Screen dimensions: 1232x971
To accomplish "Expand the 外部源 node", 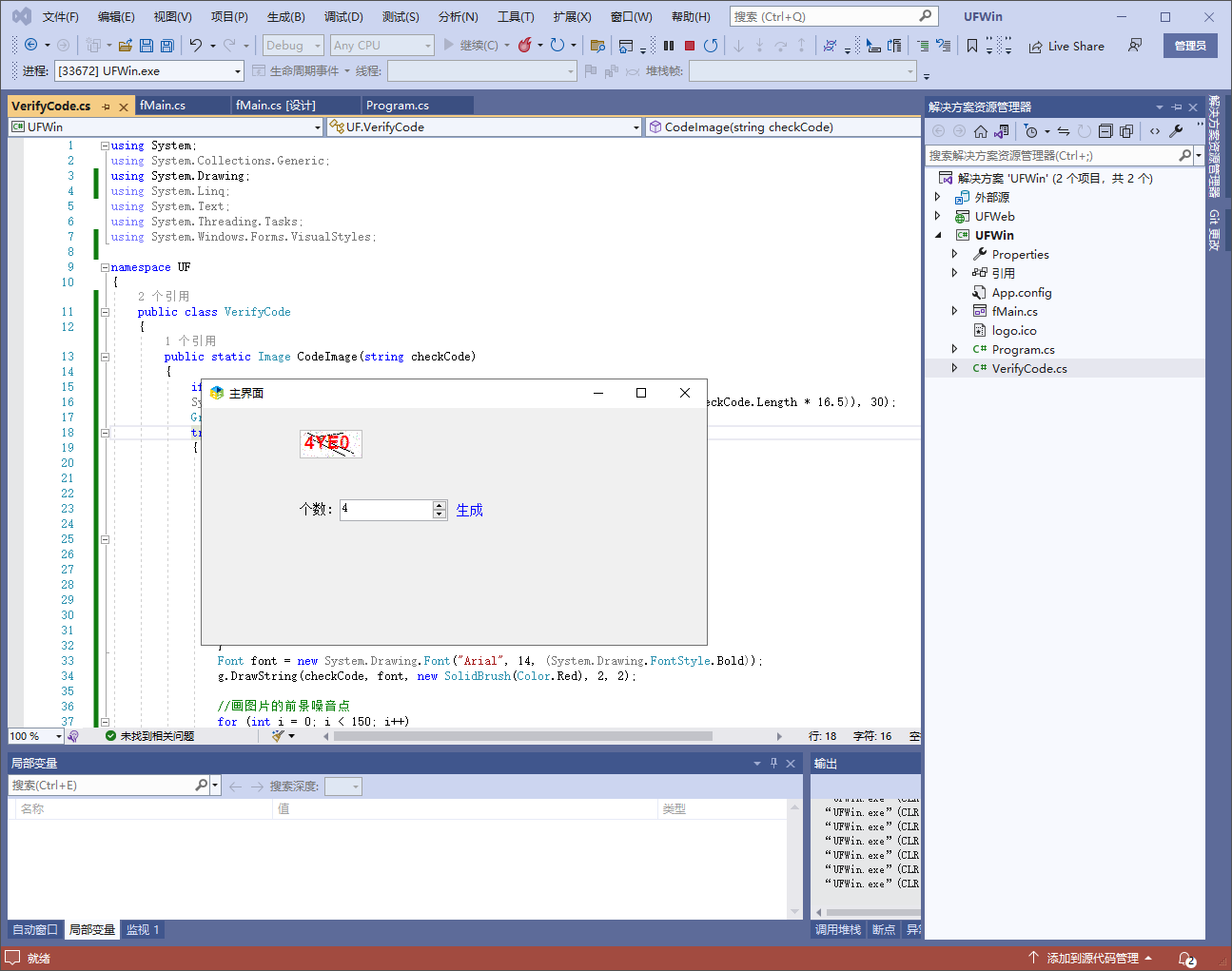I will pyautogui.click(x=938, y=197).
